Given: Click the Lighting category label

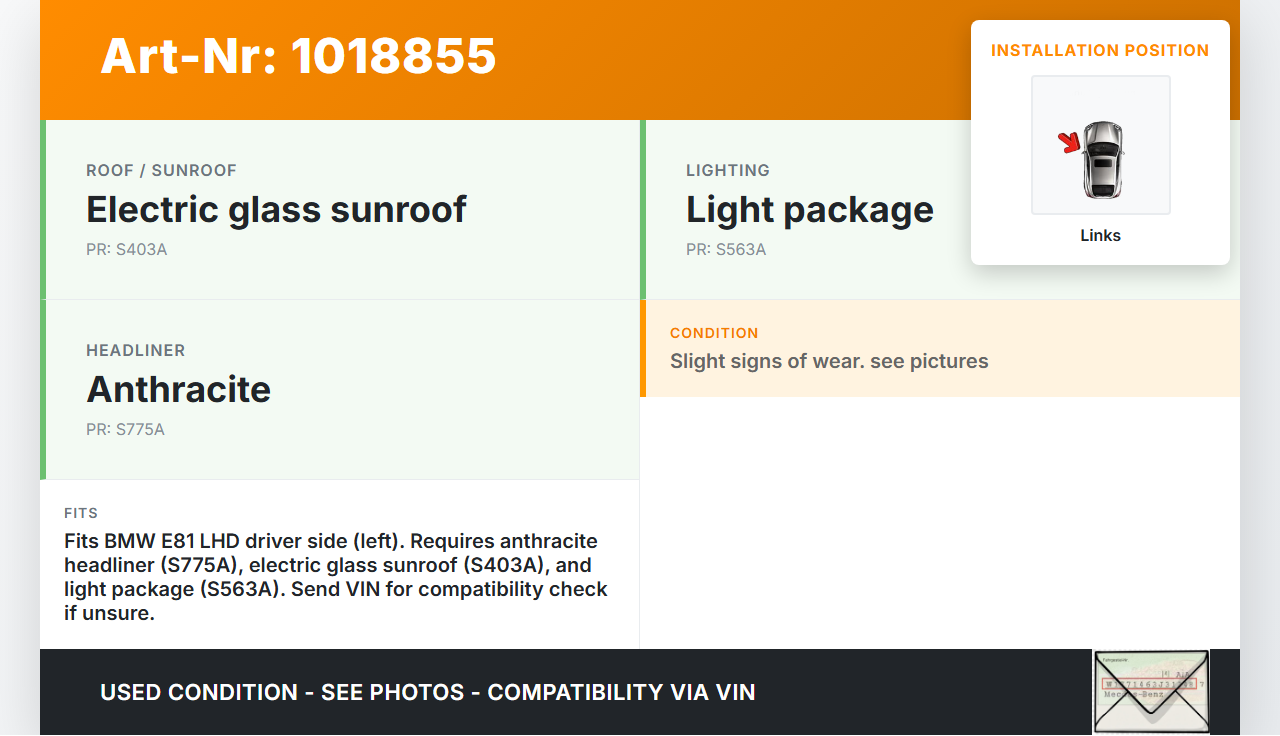Looking at the screenshot, I should coord(728,170).
